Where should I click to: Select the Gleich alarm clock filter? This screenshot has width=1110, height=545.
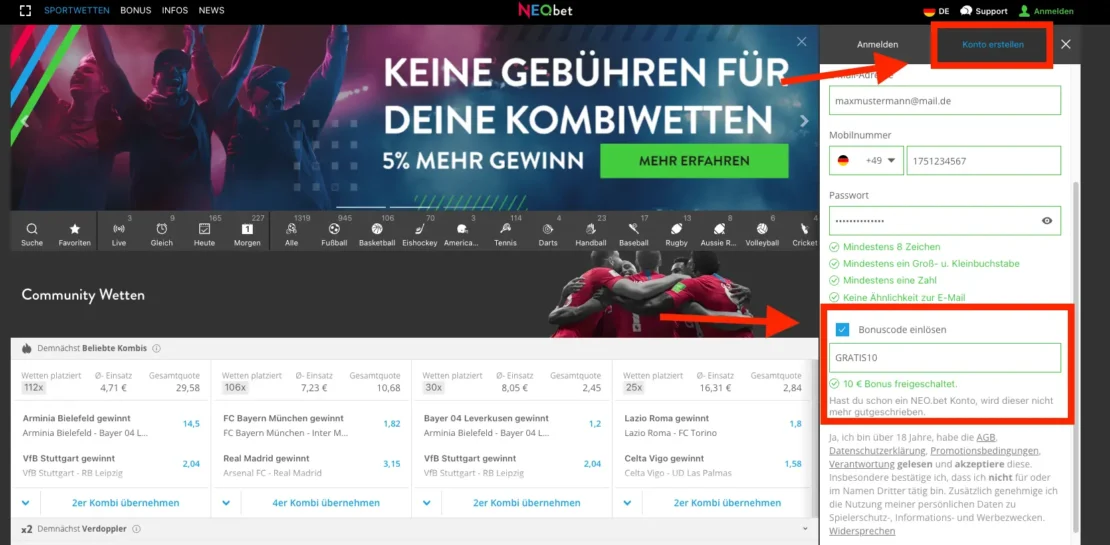[161, 229]
